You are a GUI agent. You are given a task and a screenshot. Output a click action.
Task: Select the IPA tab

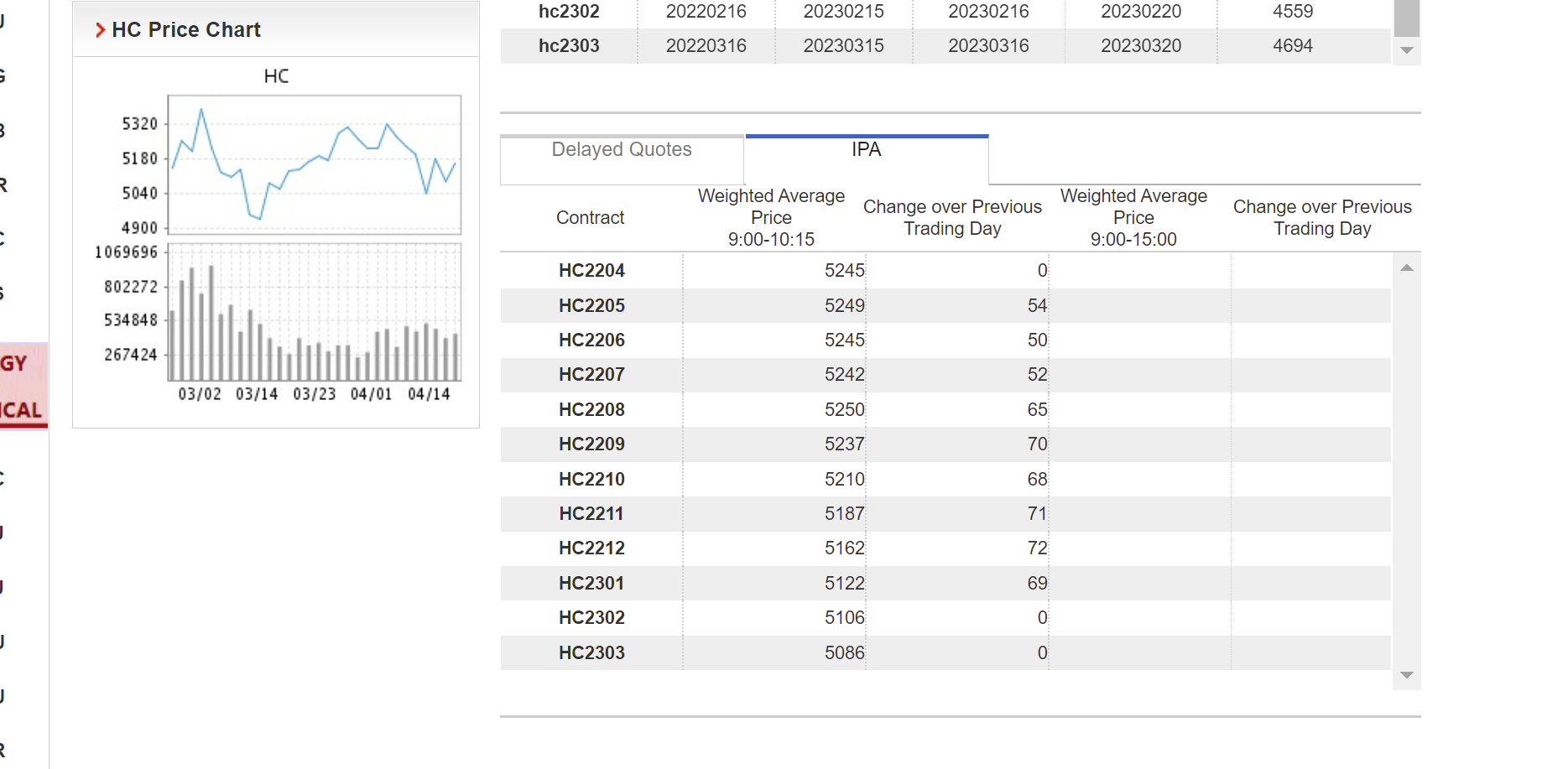coord(866,150)
